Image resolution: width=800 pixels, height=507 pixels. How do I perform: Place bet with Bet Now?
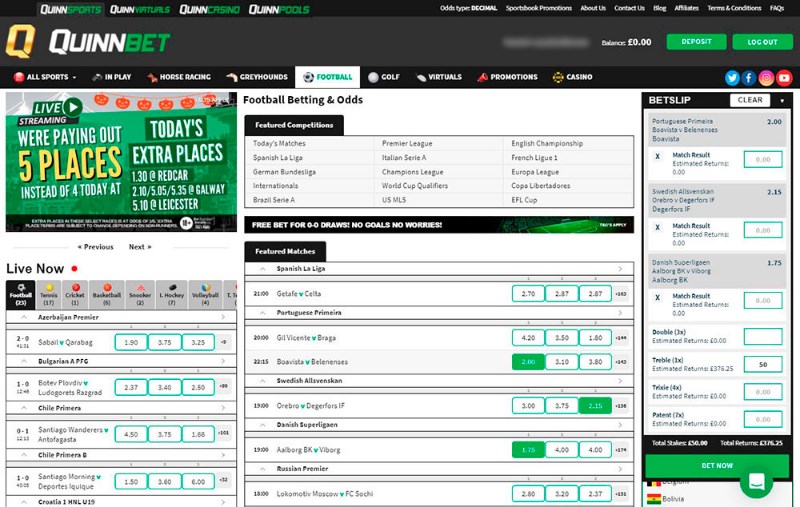pos(717,466)
